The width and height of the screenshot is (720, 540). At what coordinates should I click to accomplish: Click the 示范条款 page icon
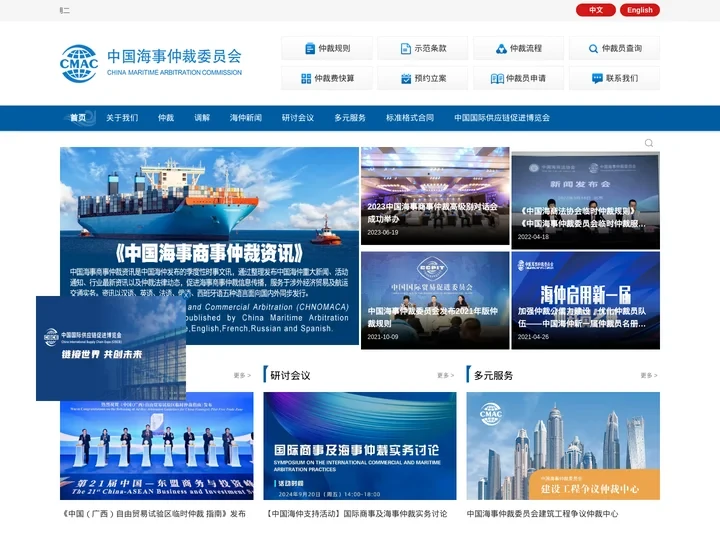pyautogui.click(x=405, y=48)
